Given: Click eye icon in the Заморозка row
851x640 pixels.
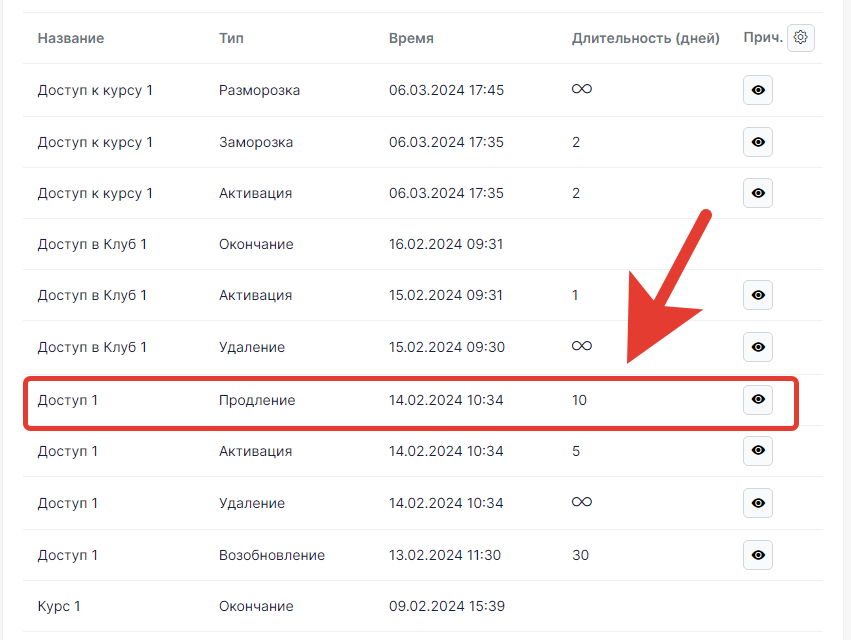Looking at the screenshot, I should (758, 142).
